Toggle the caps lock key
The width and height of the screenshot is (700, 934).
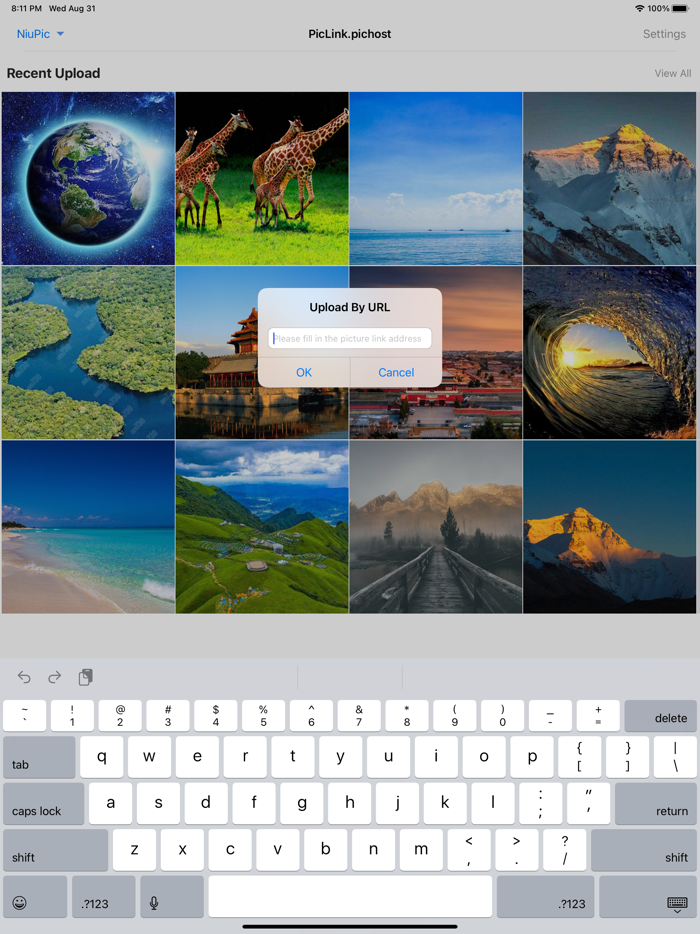click(x=43, y=804)
